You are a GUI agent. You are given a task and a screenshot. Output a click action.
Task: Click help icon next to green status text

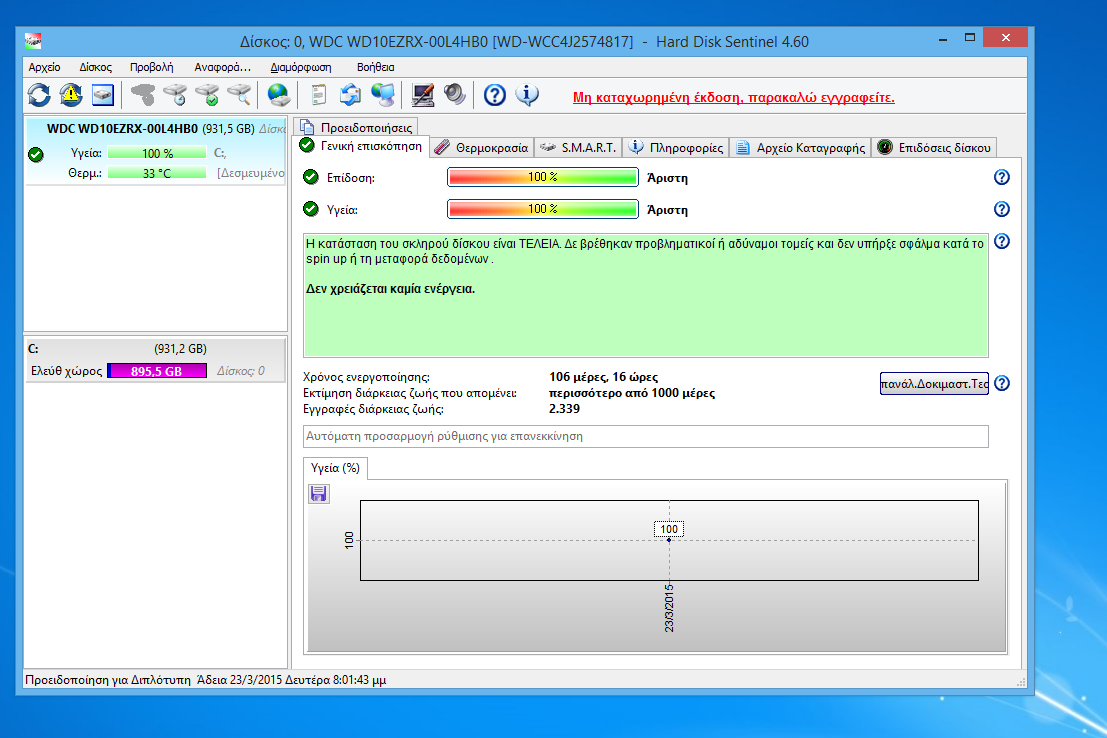pyautogui.click(x=1001, y=242)
